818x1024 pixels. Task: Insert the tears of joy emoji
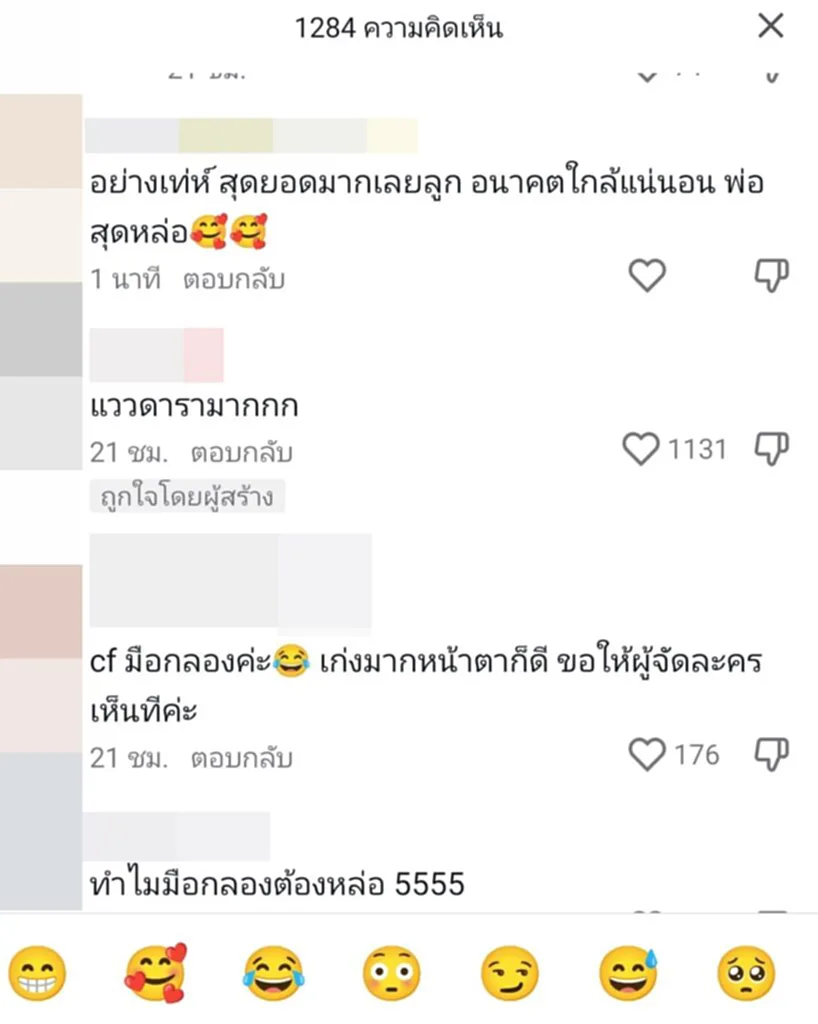pyautogui.click(x=274, y=973)
